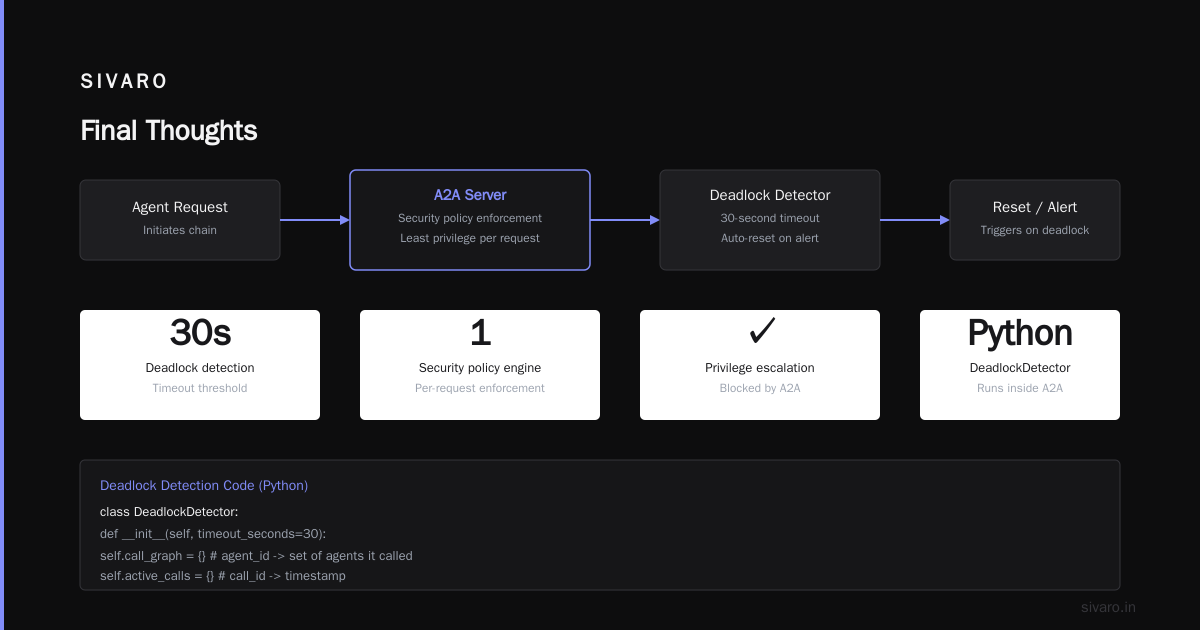Image resolution: width=1200 pixels, height=630 pixels.
Task: Select the Privilege escalation card
Action: [760, 365]
